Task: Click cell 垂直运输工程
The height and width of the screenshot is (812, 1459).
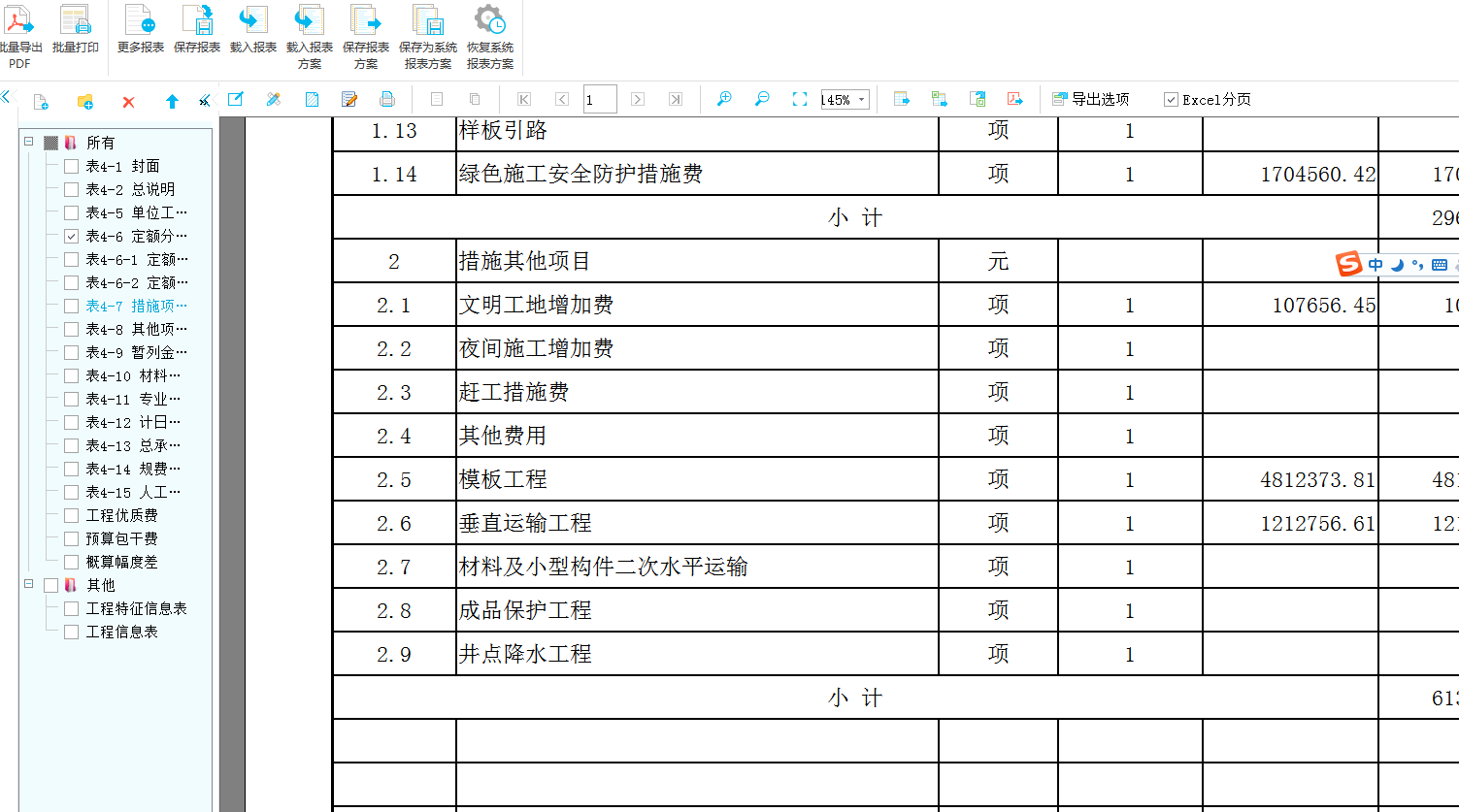Action: [x=697, y=523]
